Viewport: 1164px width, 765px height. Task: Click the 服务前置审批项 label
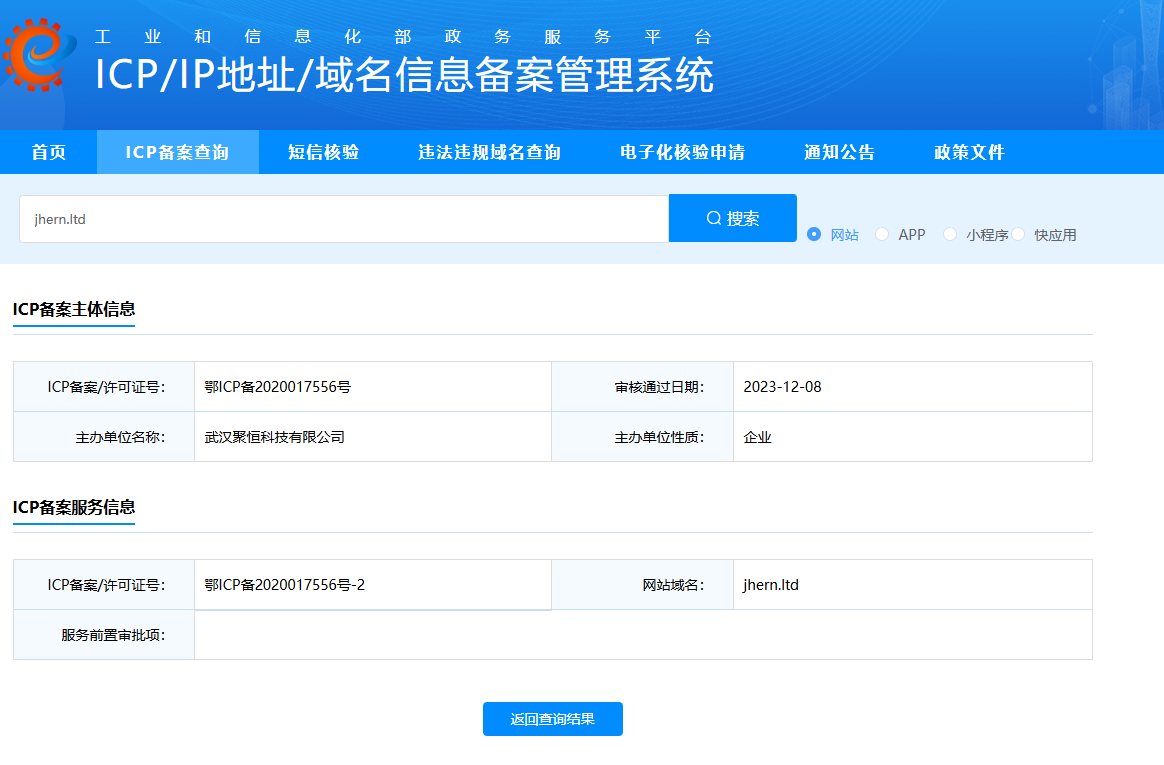(x=113, y=635)
